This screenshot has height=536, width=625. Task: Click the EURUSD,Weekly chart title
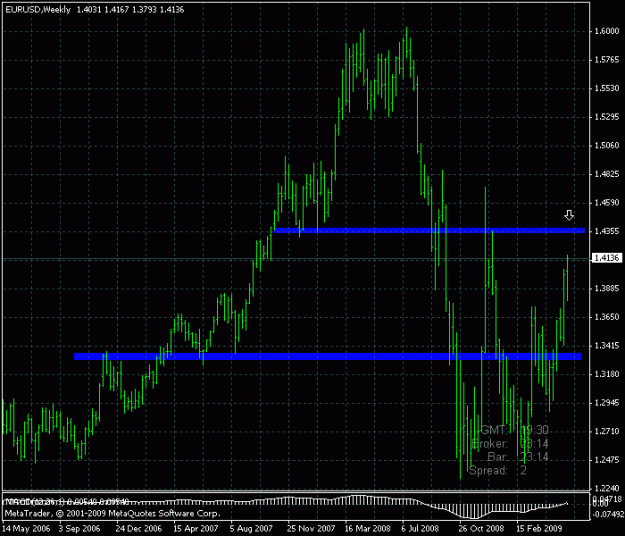(x=38, y=10)
